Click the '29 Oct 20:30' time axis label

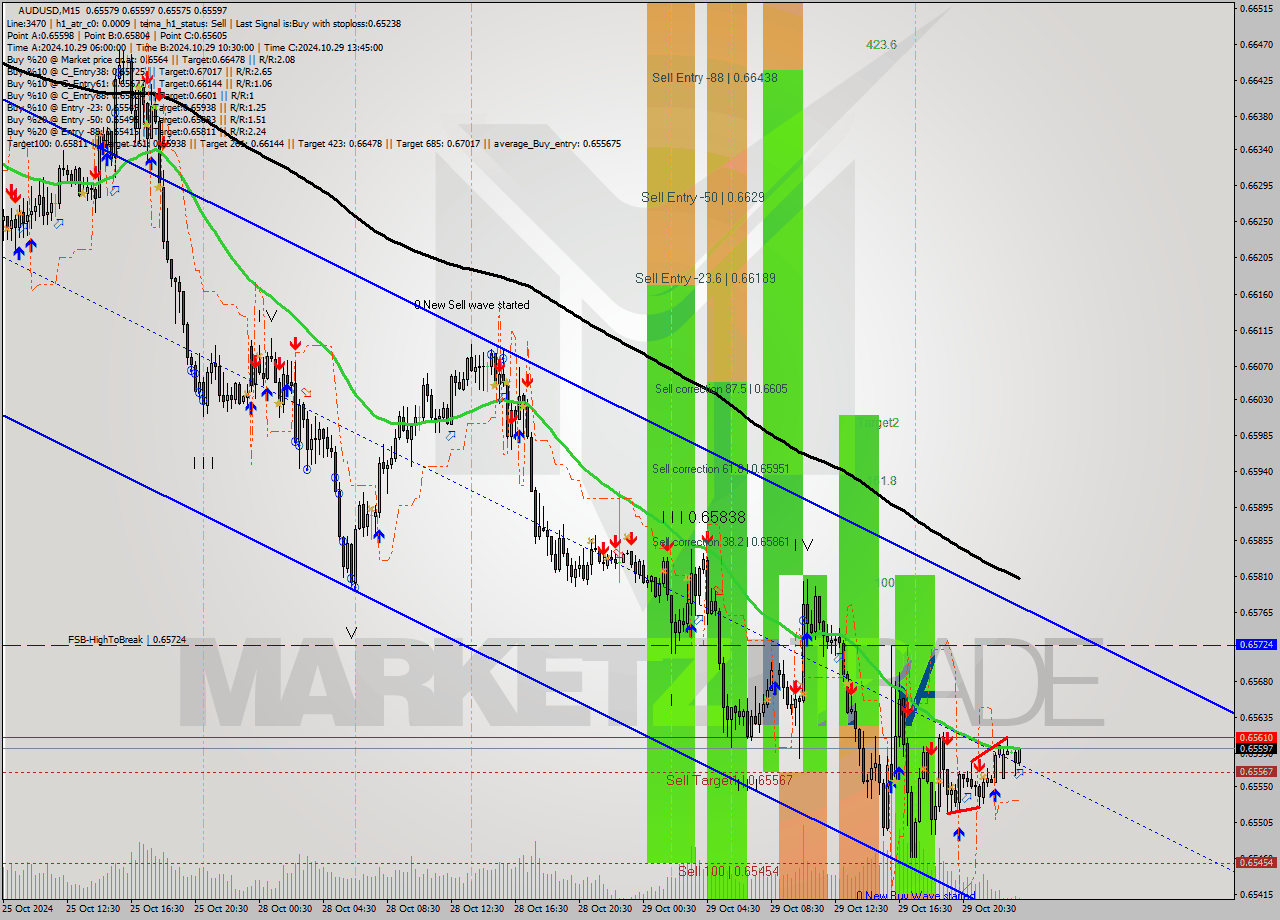989,910
